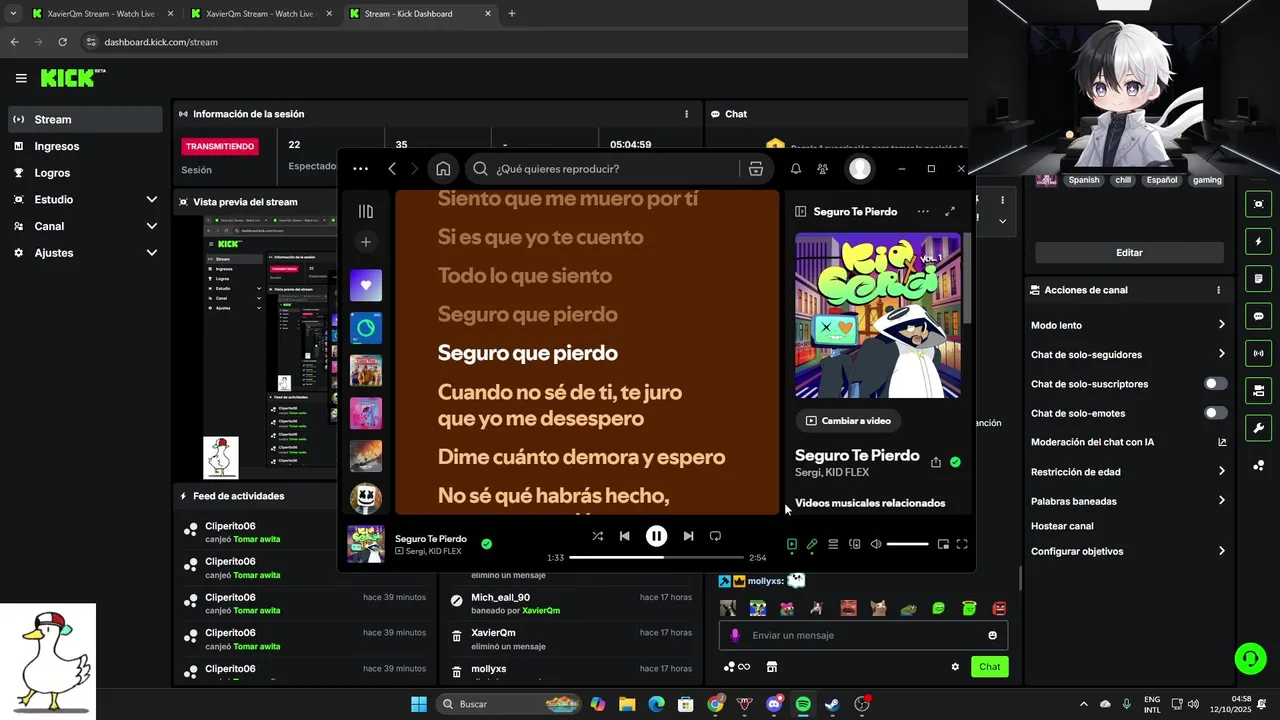Toggle the Now Playing view icon
The image size is (1280, 720).
point(791,544)
